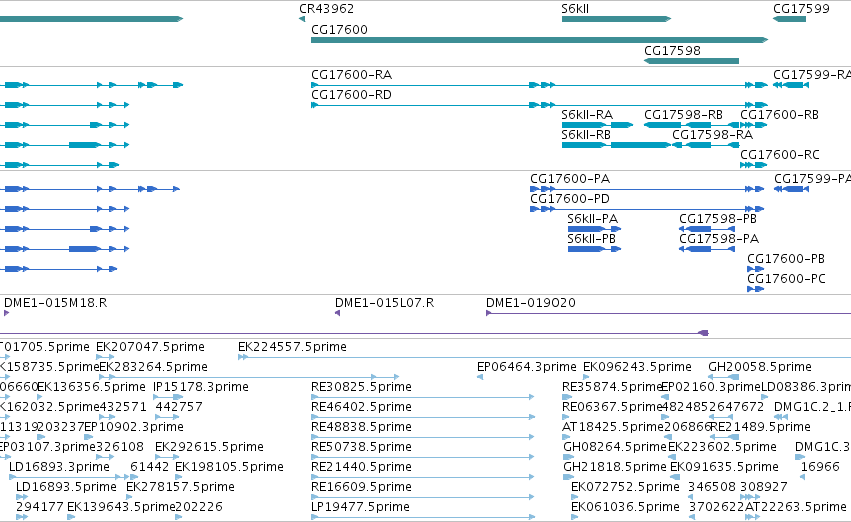Click the CG17600-RA transcript label
The image size is (851, 522).
(351, 74)
